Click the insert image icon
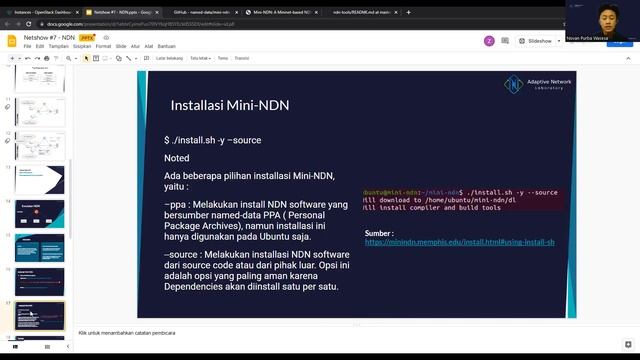This screenshot has width=640, height=360. (105, 58)
